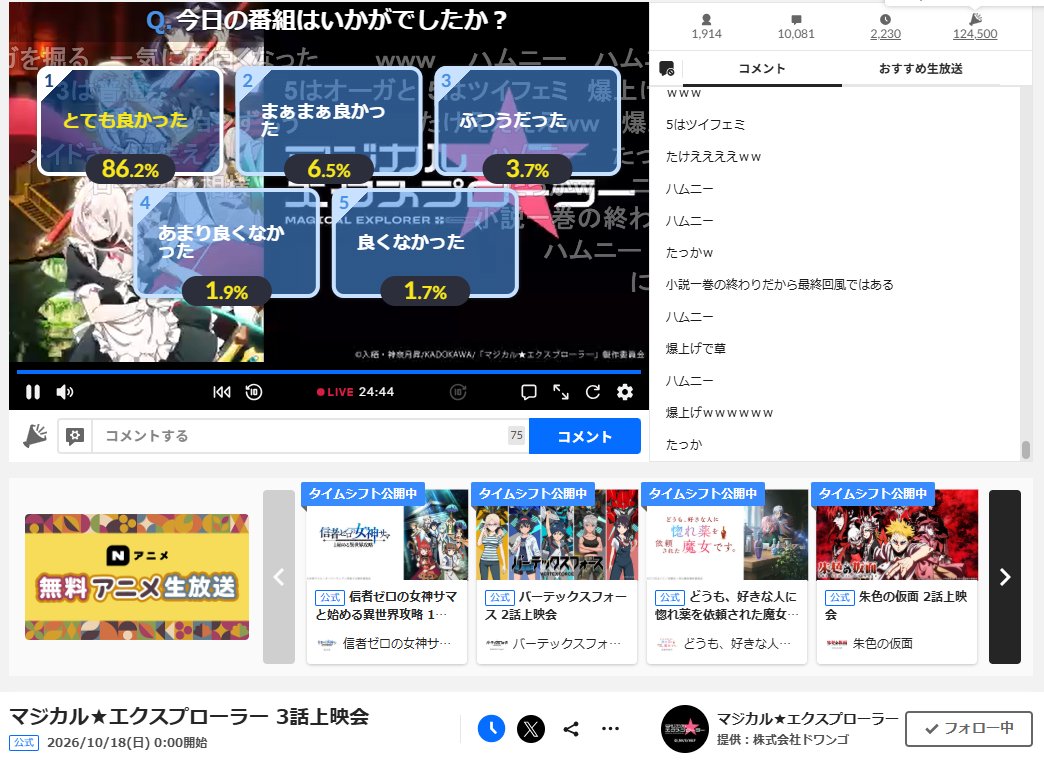
Task: Rewind 10 seconds in the player
Action: click(x=254, y=392)
